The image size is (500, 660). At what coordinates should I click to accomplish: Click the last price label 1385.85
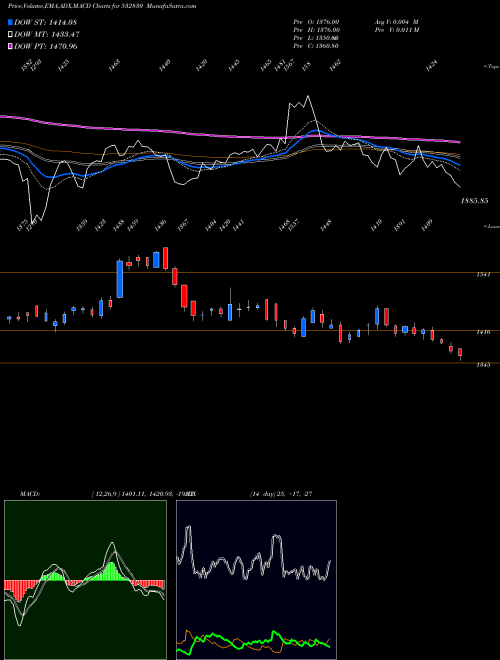click(x=474, y=201)
